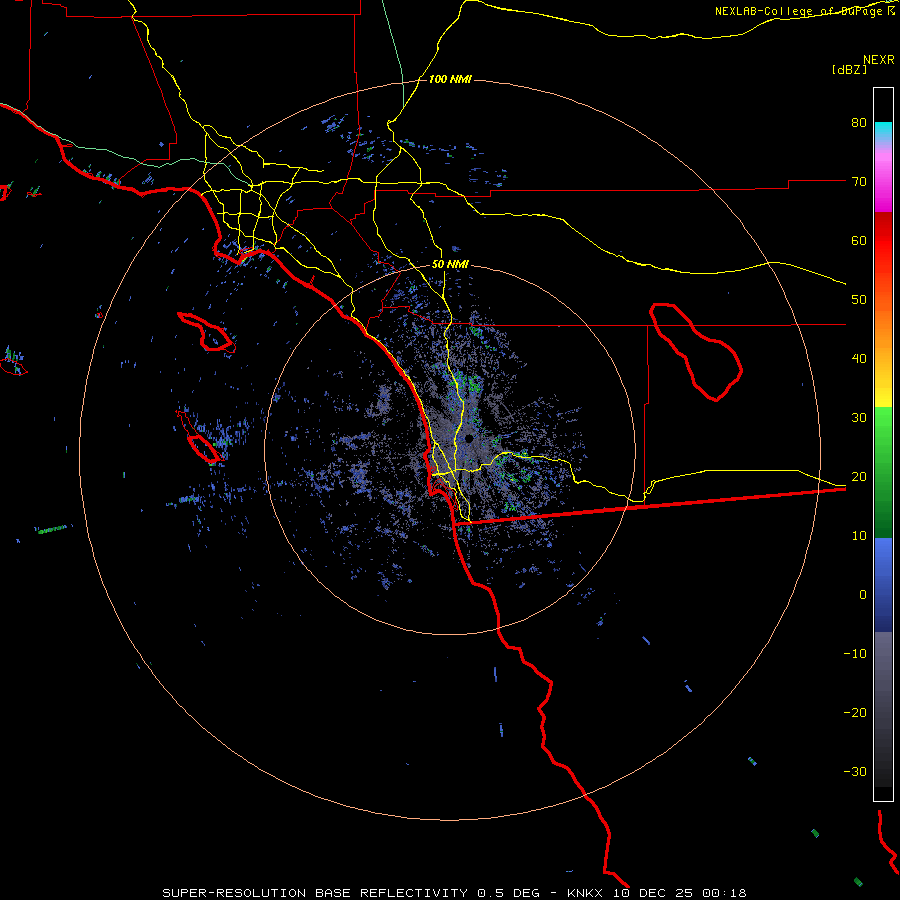The width and height of the screenshot is (900, 900).
Task: Click the 60 value on the dBZ scale
Action: (859, 240)
